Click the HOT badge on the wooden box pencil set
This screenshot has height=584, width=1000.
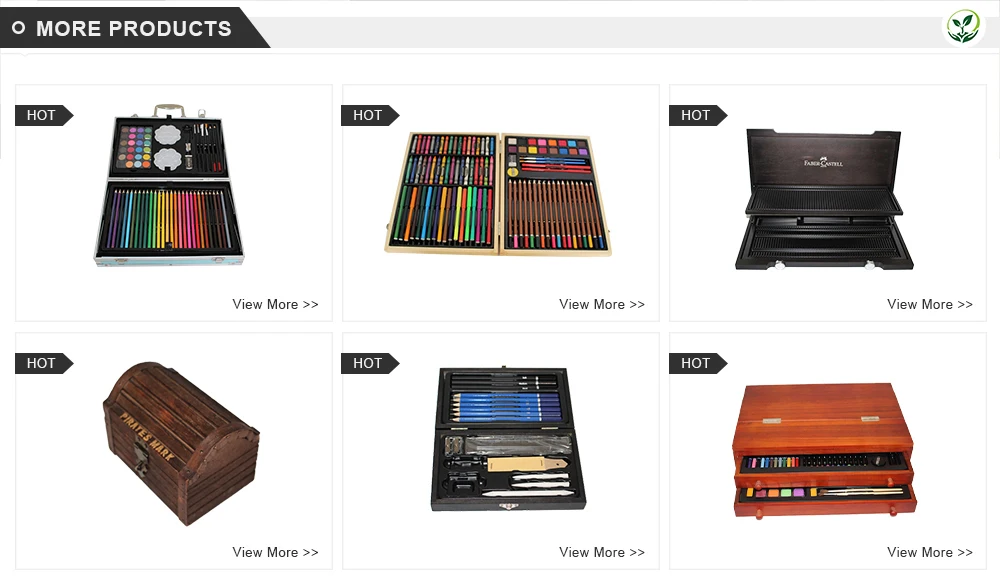coord(371,115)
